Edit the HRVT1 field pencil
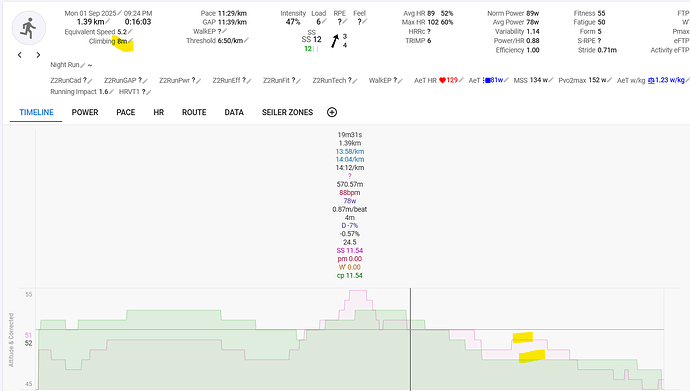Screen dimensions: 690x391 pos(148,92)
